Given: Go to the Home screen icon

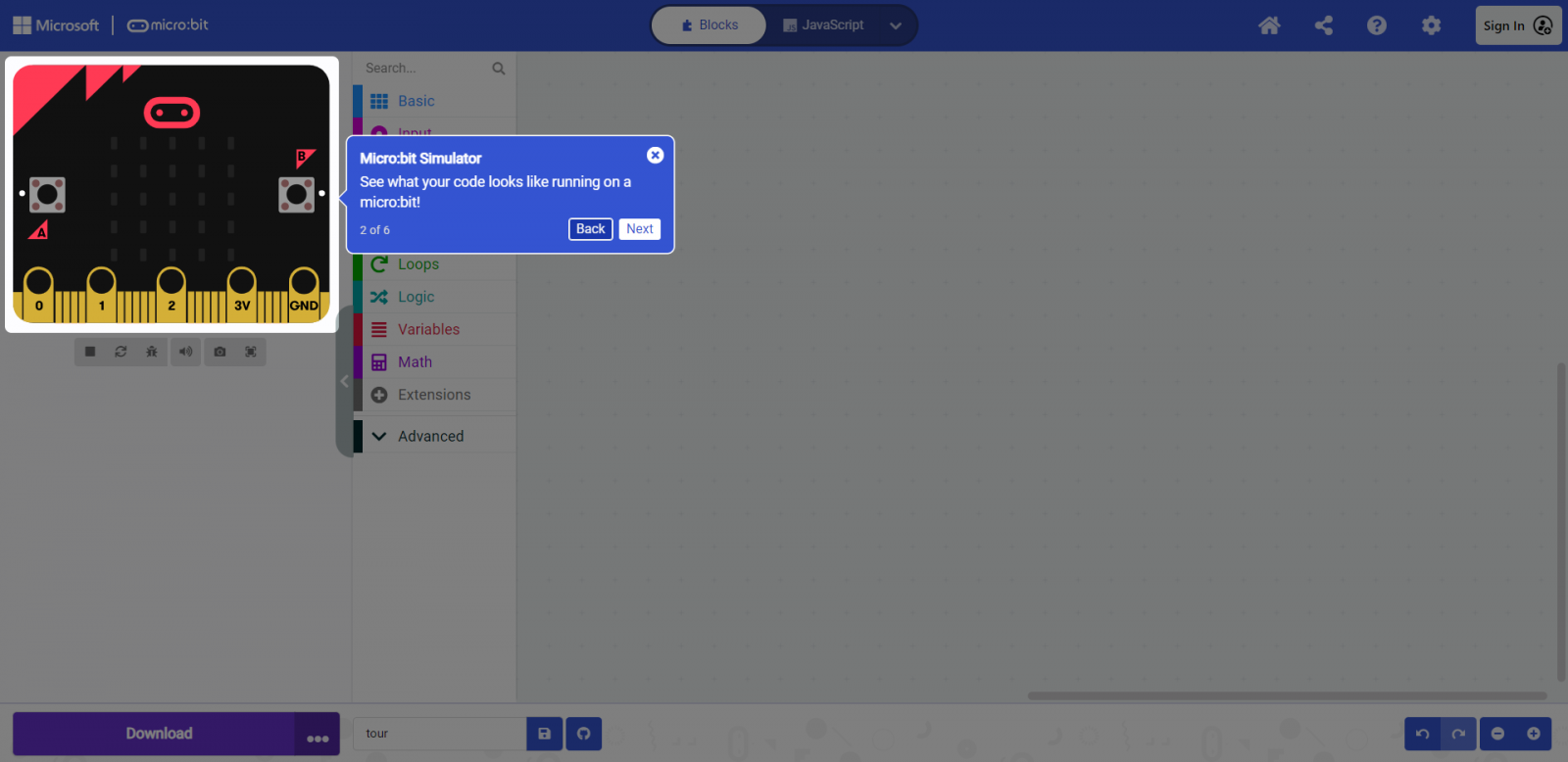Looking at the screenshot, I should [x=1269, y=25].
